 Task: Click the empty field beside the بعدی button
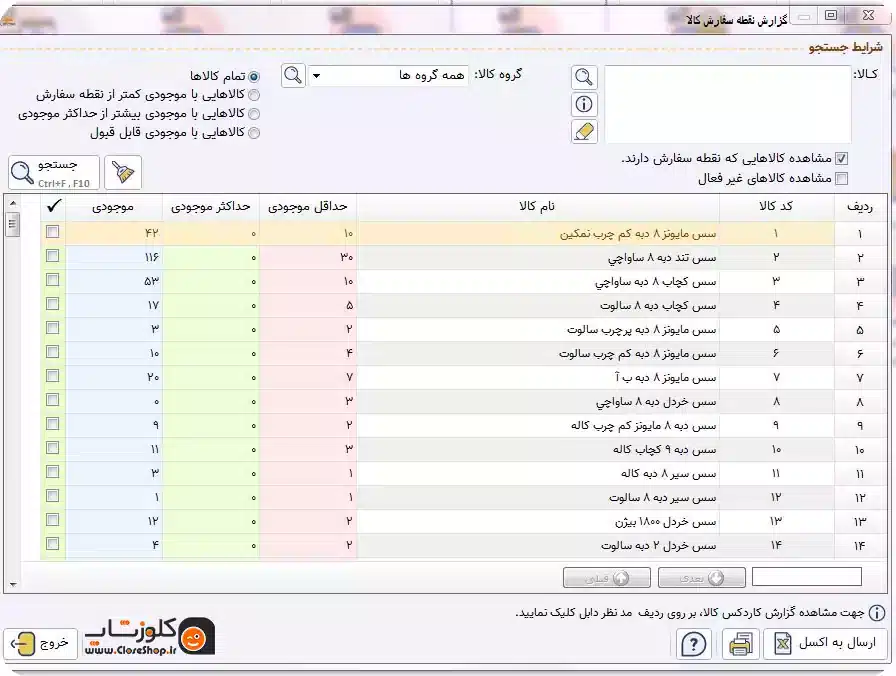[807, 577]
